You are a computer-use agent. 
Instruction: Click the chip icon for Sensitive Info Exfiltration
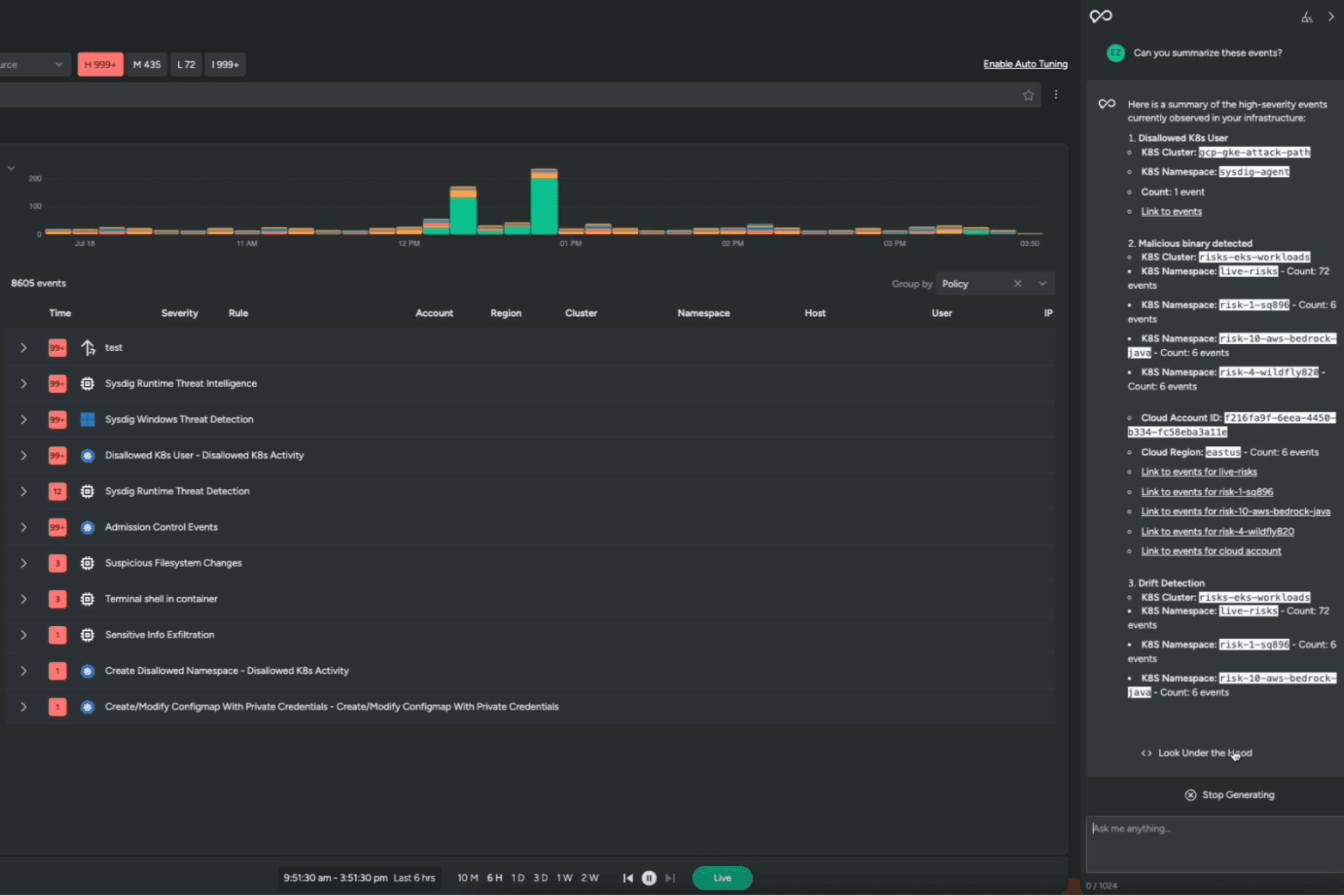click(x=88, y=635)
